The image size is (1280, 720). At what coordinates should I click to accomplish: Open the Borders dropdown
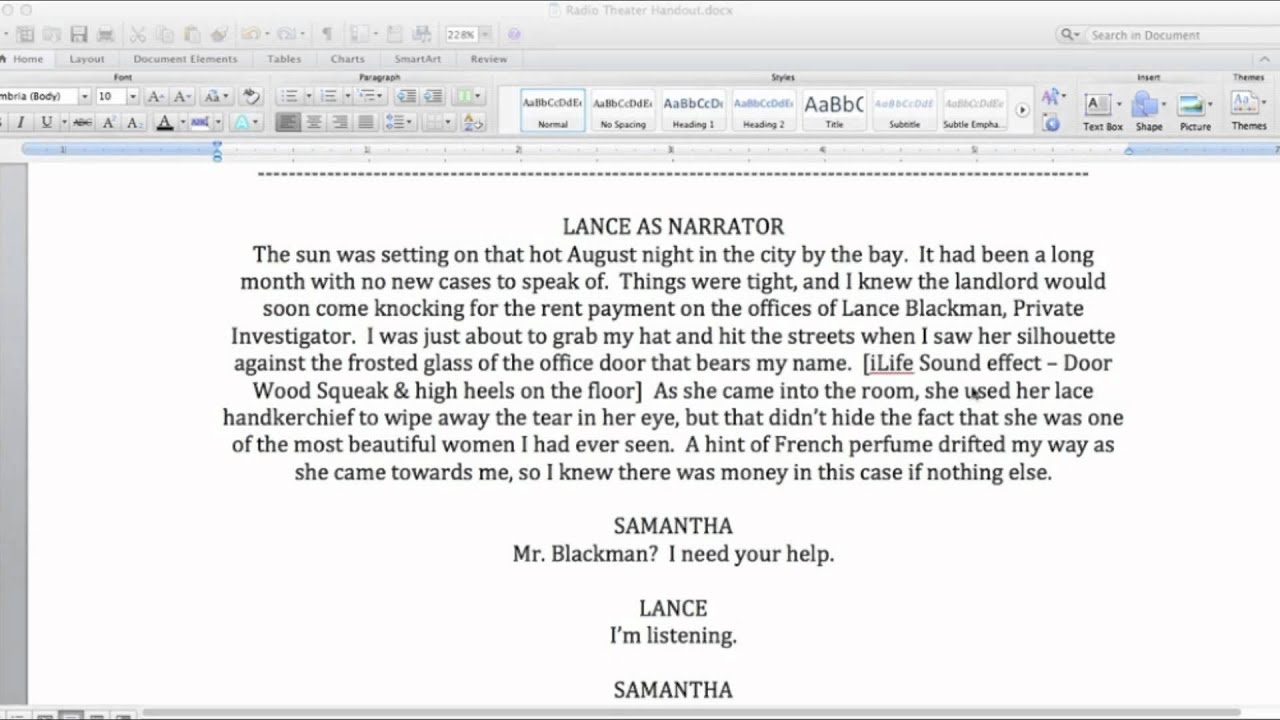(437, 122)
